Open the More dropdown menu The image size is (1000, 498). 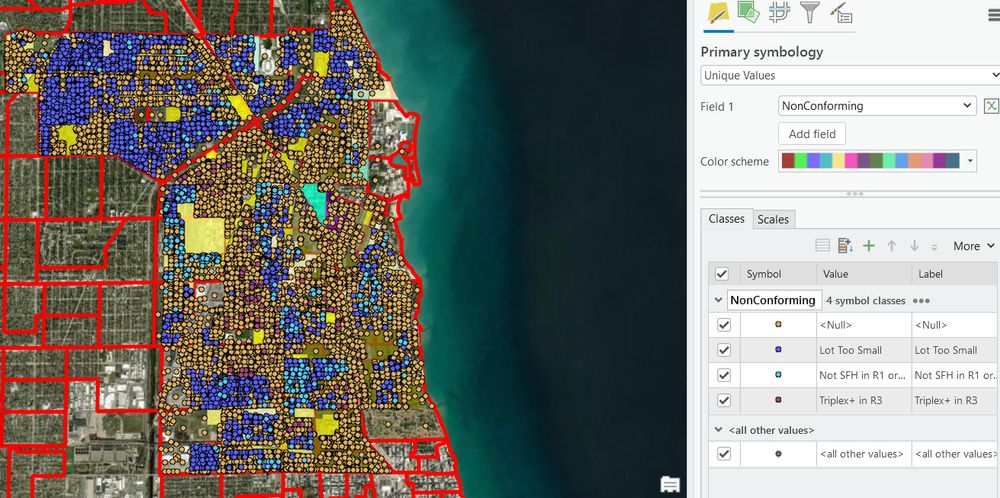[x=974, y=246]
